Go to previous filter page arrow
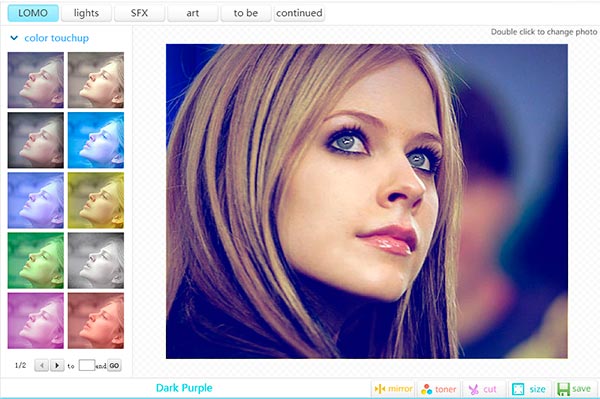600x399 pixels. point(41,365)
